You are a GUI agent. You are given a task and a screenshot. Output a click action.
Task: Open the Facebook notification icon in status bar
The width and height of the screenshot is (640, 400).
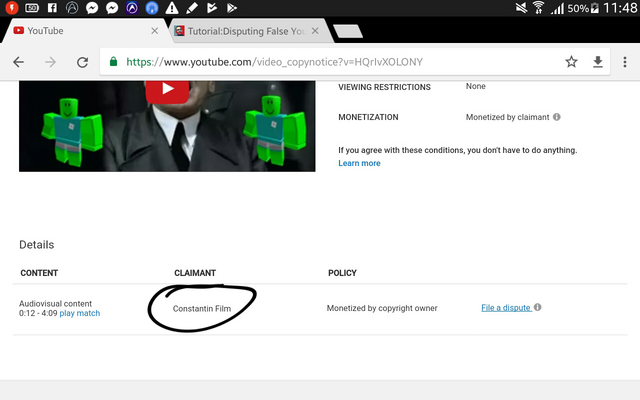click(x=52, y=7)
